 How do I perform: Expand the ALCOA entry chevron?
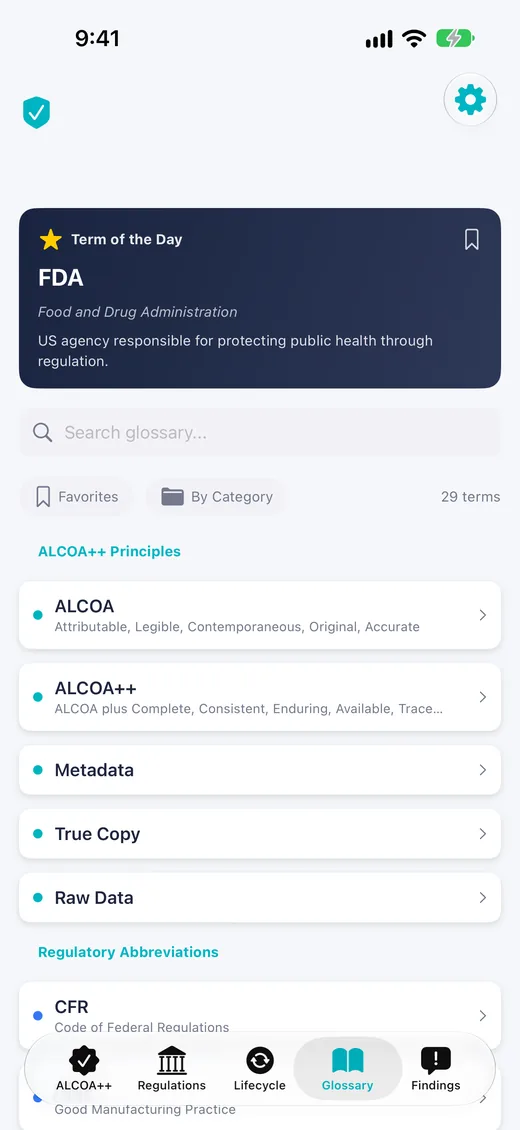[483, 615]
